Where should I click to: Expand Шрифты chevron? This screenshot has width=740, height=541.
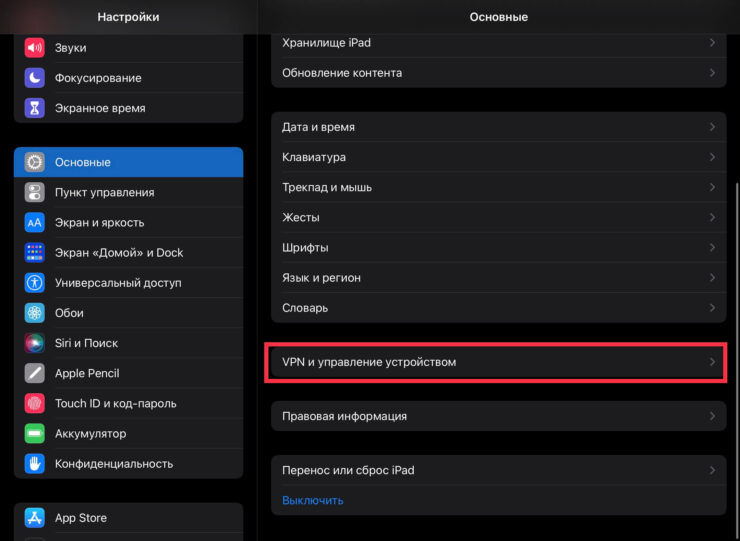(712, 248)
